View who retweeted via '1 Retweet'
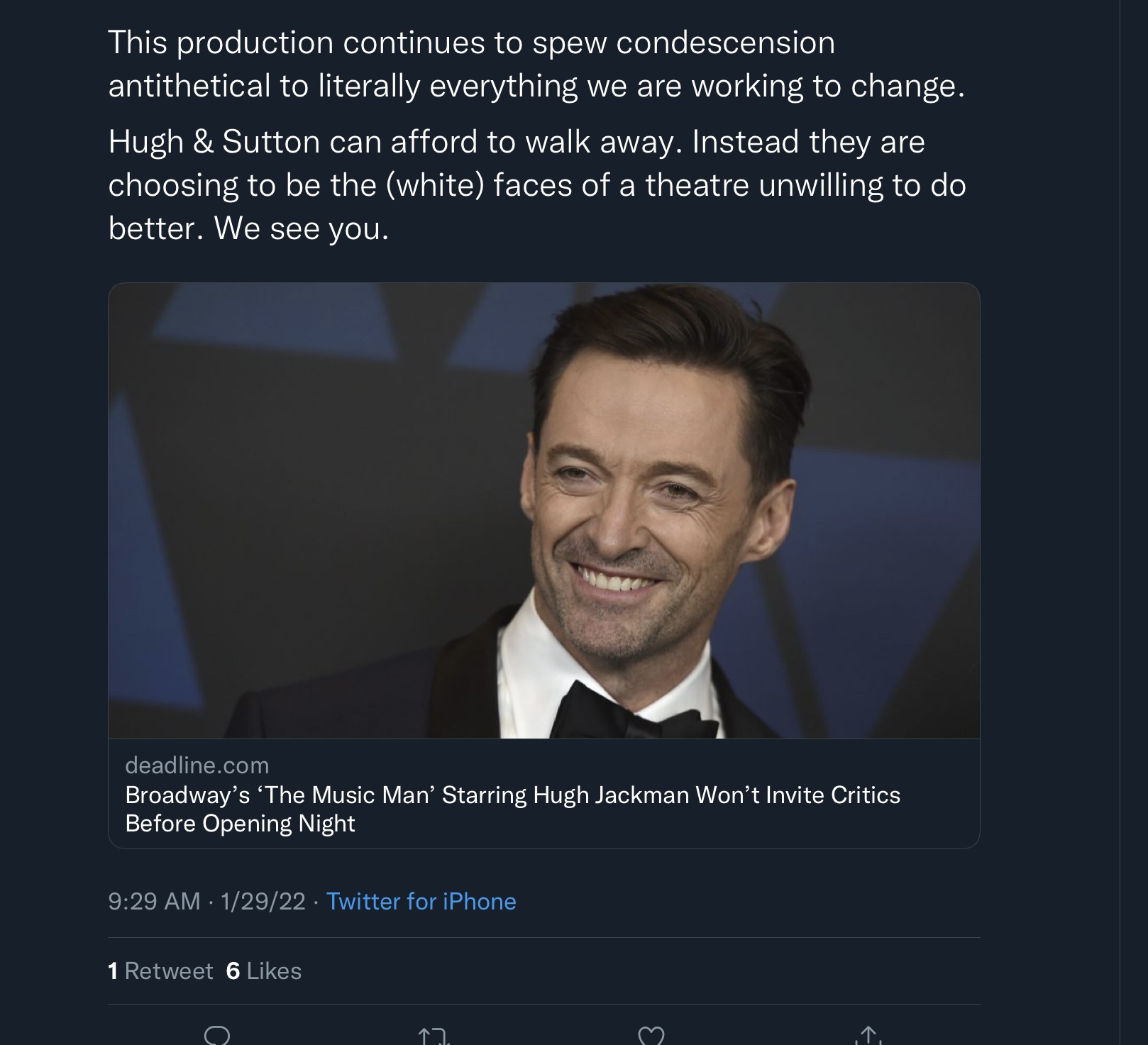 click(x=161, y=971)
